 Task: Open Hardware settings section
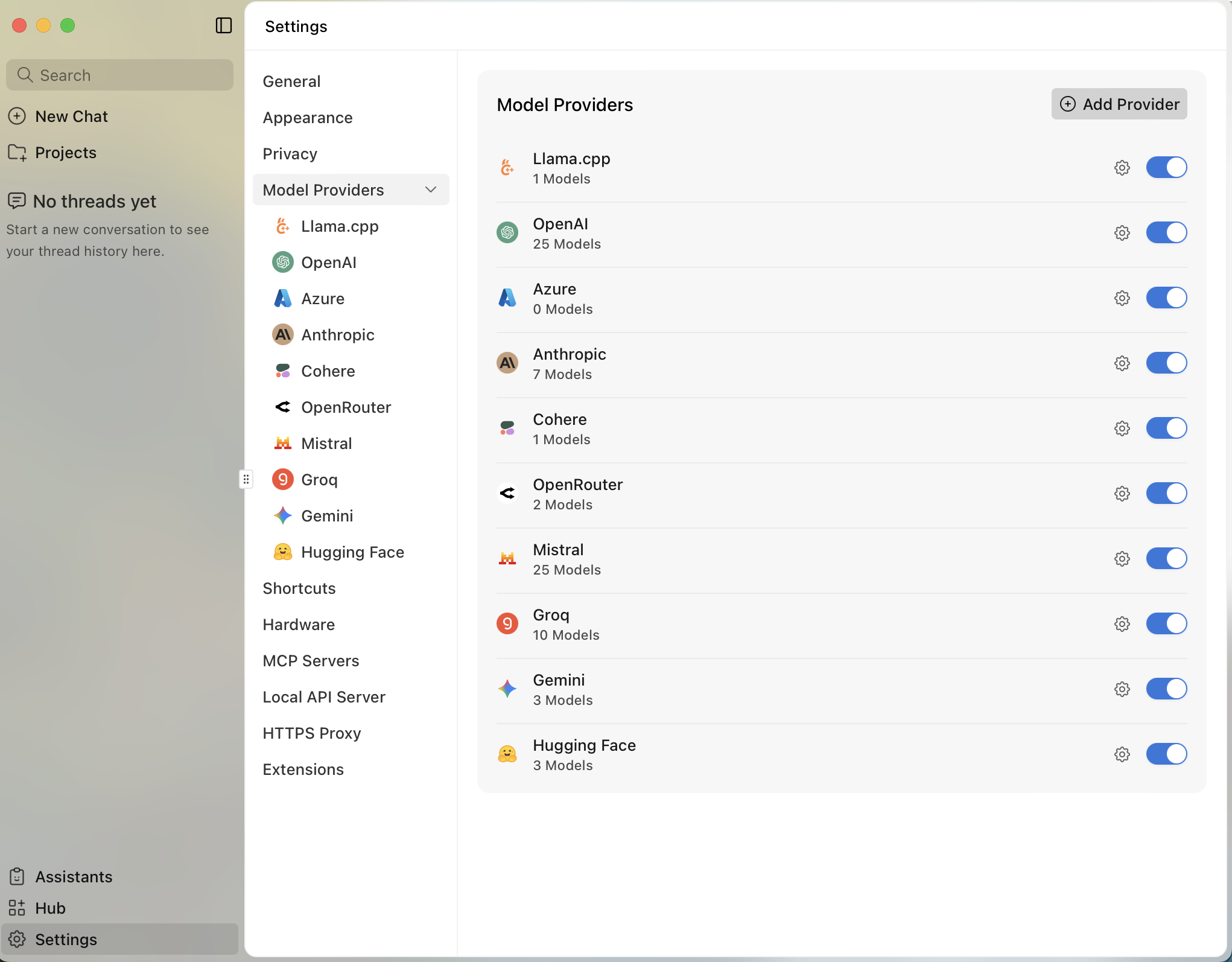(351, 625)
